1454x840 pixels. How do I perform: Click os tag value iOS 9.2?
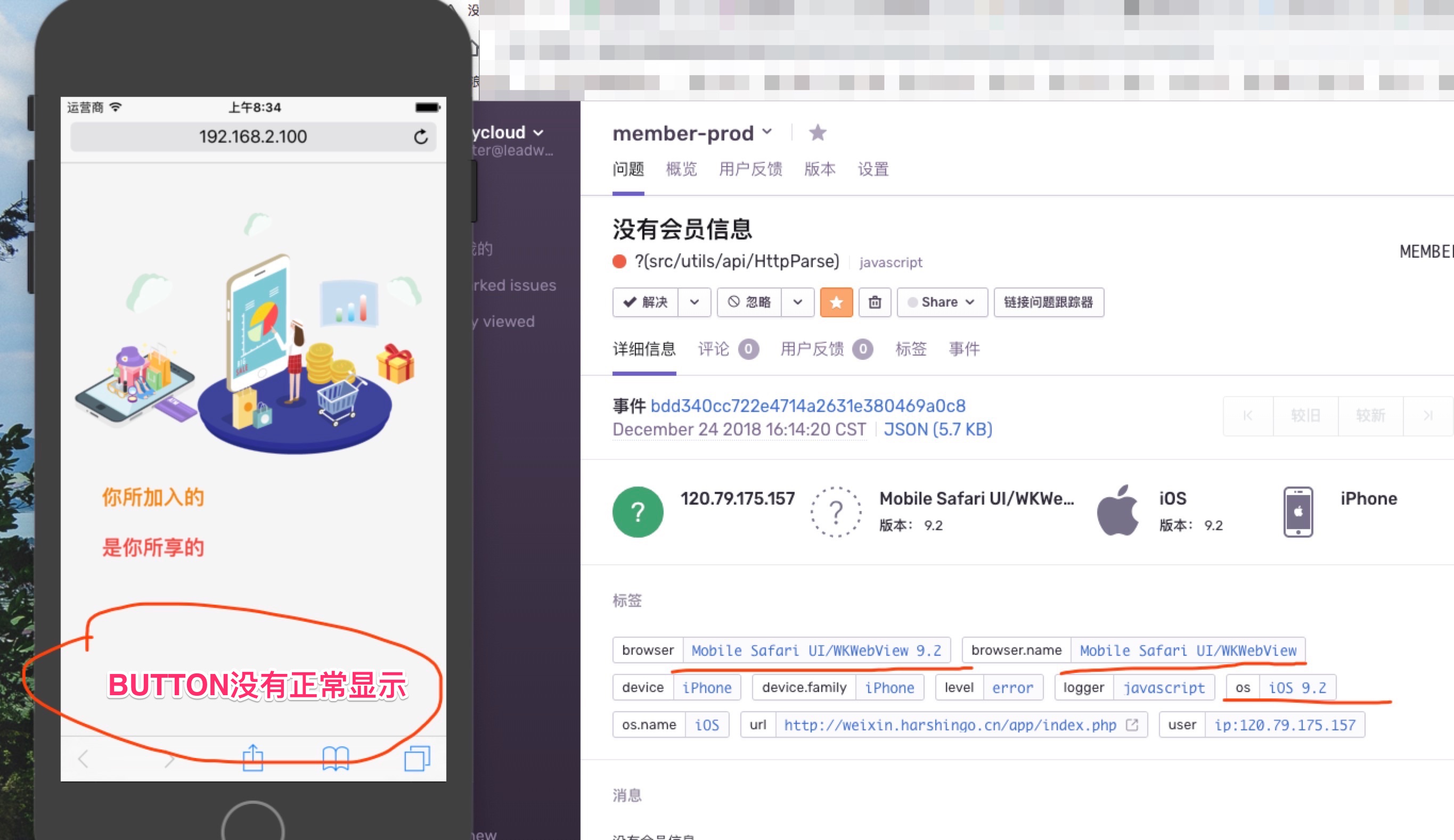[x=1297, y=687]
